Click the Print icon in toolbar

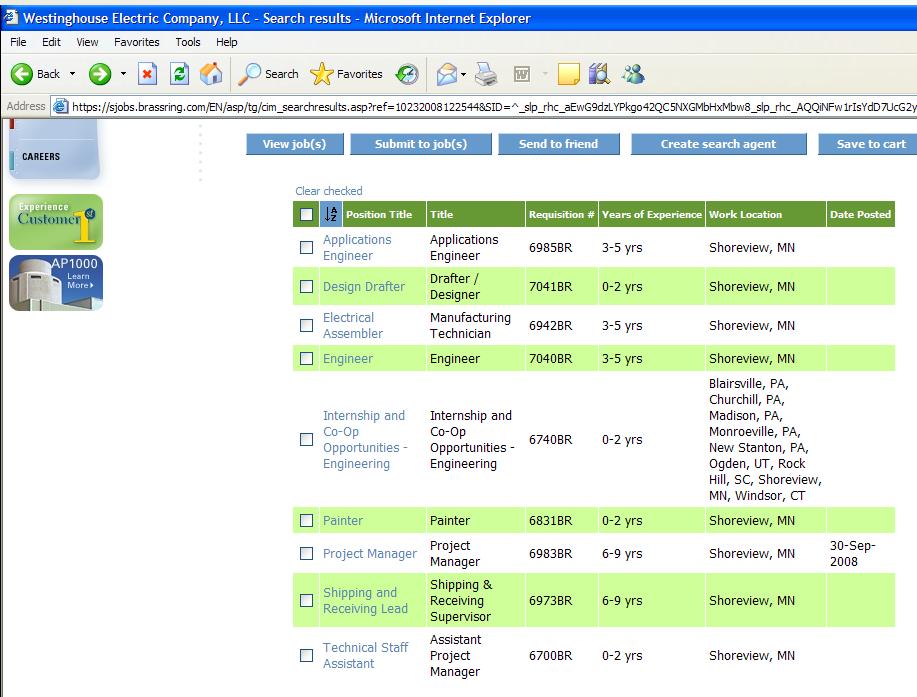tap(485, 74)
